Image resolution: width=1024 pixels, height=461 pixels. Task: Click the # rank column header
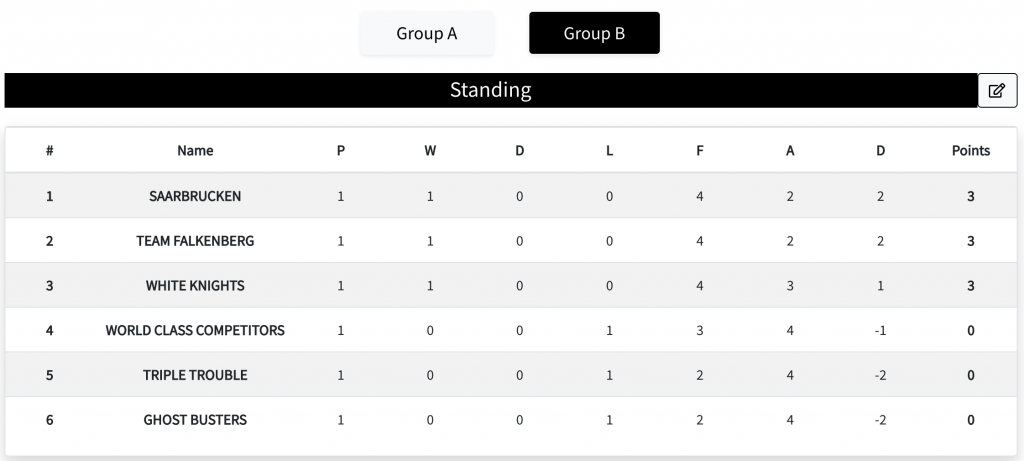tap(50, 151)
